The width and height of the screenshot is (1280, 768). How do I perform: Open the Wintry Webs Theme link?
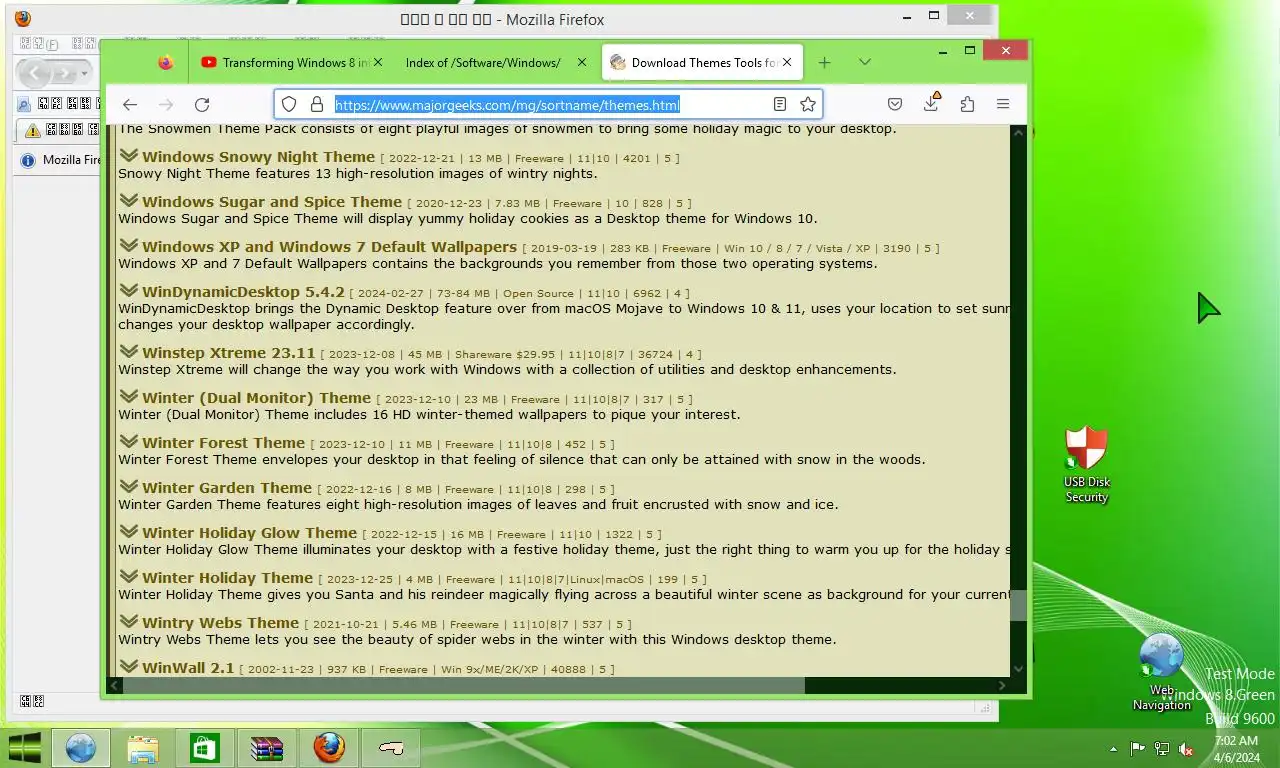pyautogui.click(x=220, y=623)
